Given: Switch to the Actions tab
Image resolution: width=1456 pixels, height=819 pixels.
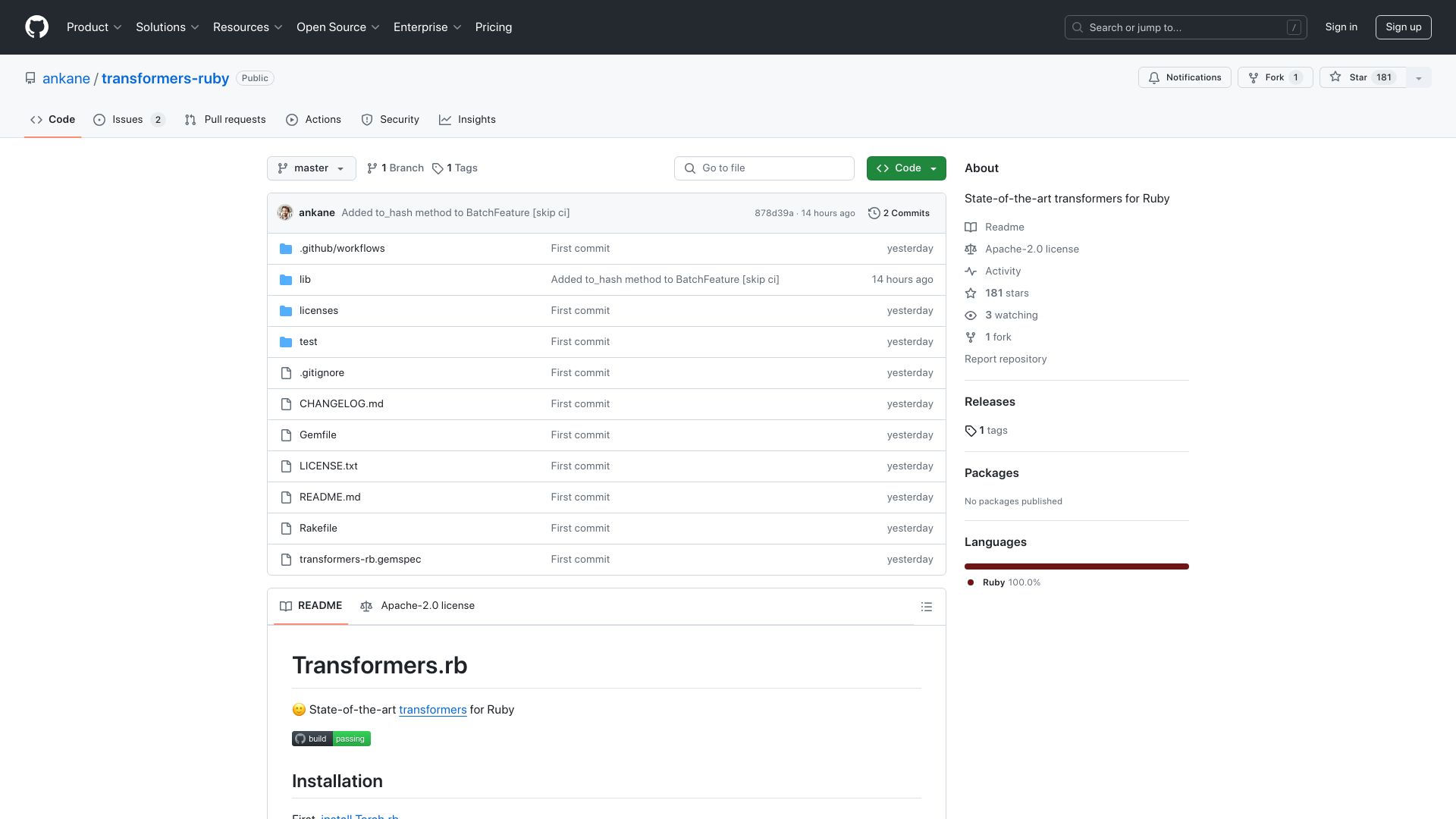Looking at the screenshot, I should tap(314, 120).
